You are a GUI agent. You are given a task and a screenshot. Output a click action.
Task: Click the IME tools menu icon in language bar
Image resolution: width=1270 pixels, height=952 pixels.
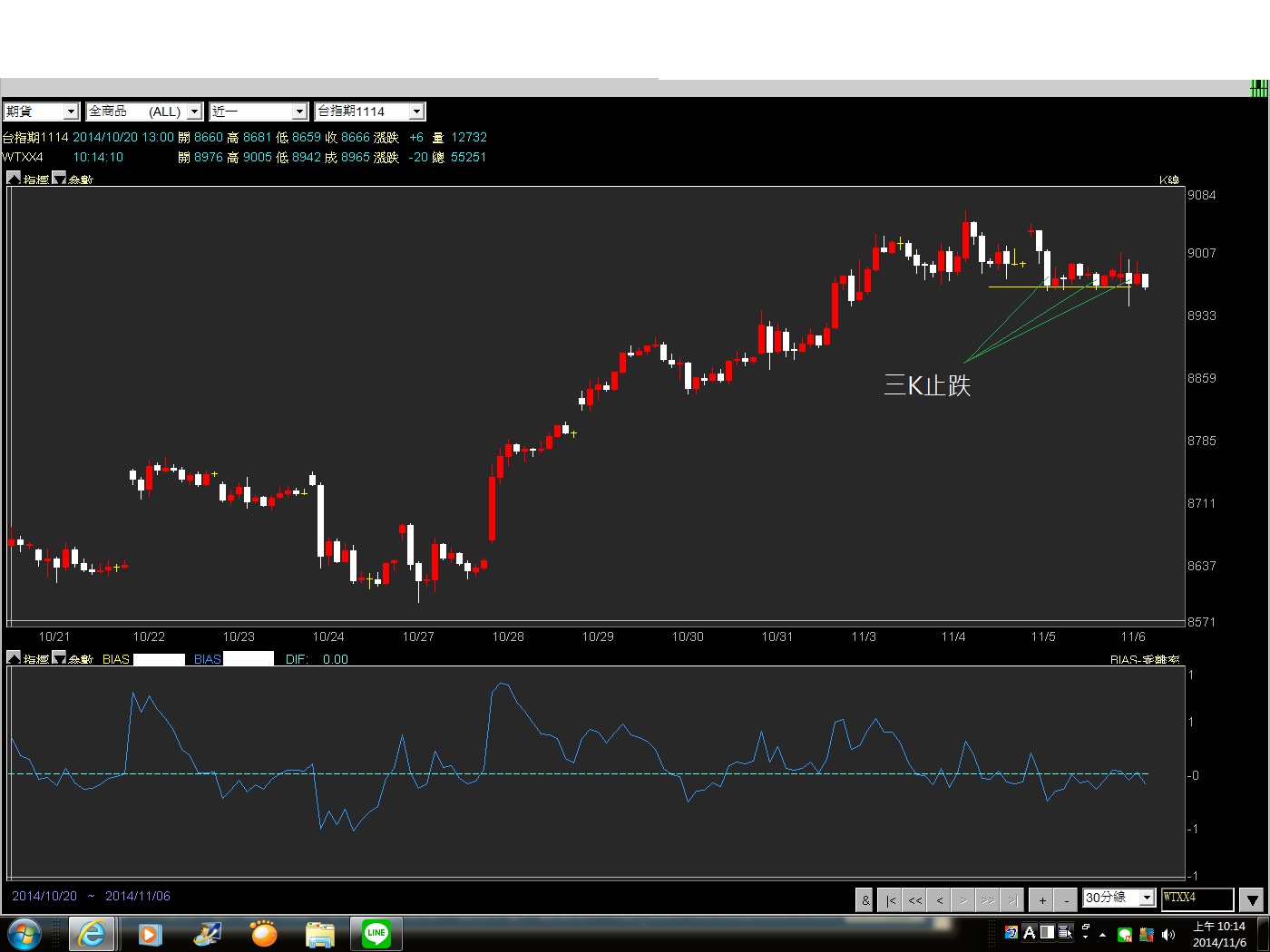tap(1065, 932)
